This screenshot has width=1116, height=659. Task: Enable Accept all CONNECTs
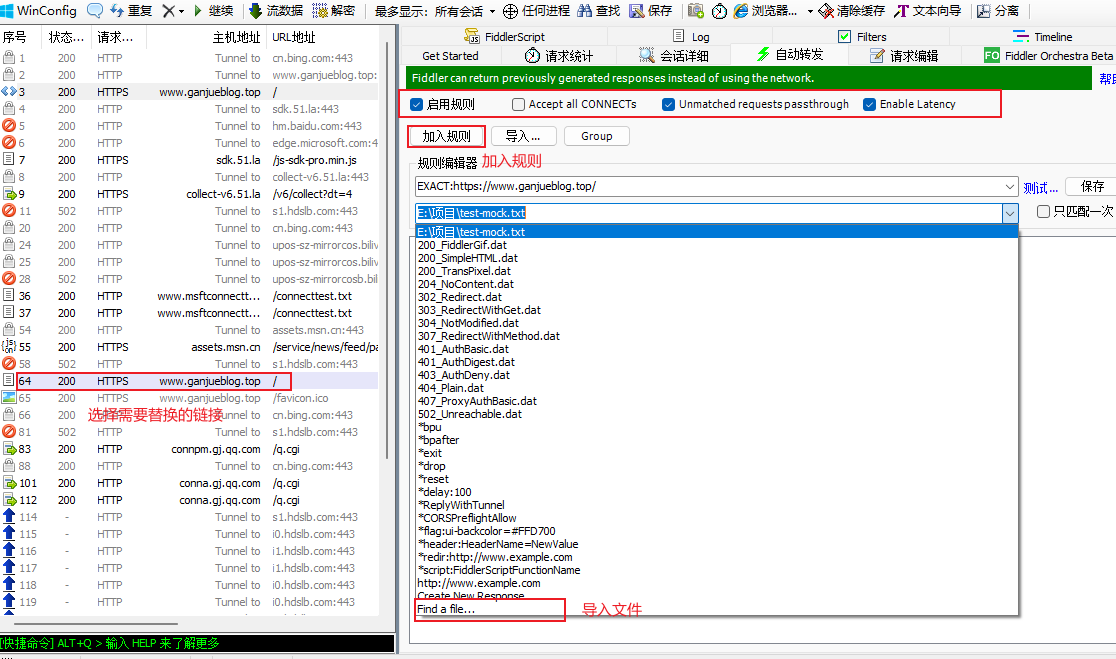click(518, 105)
